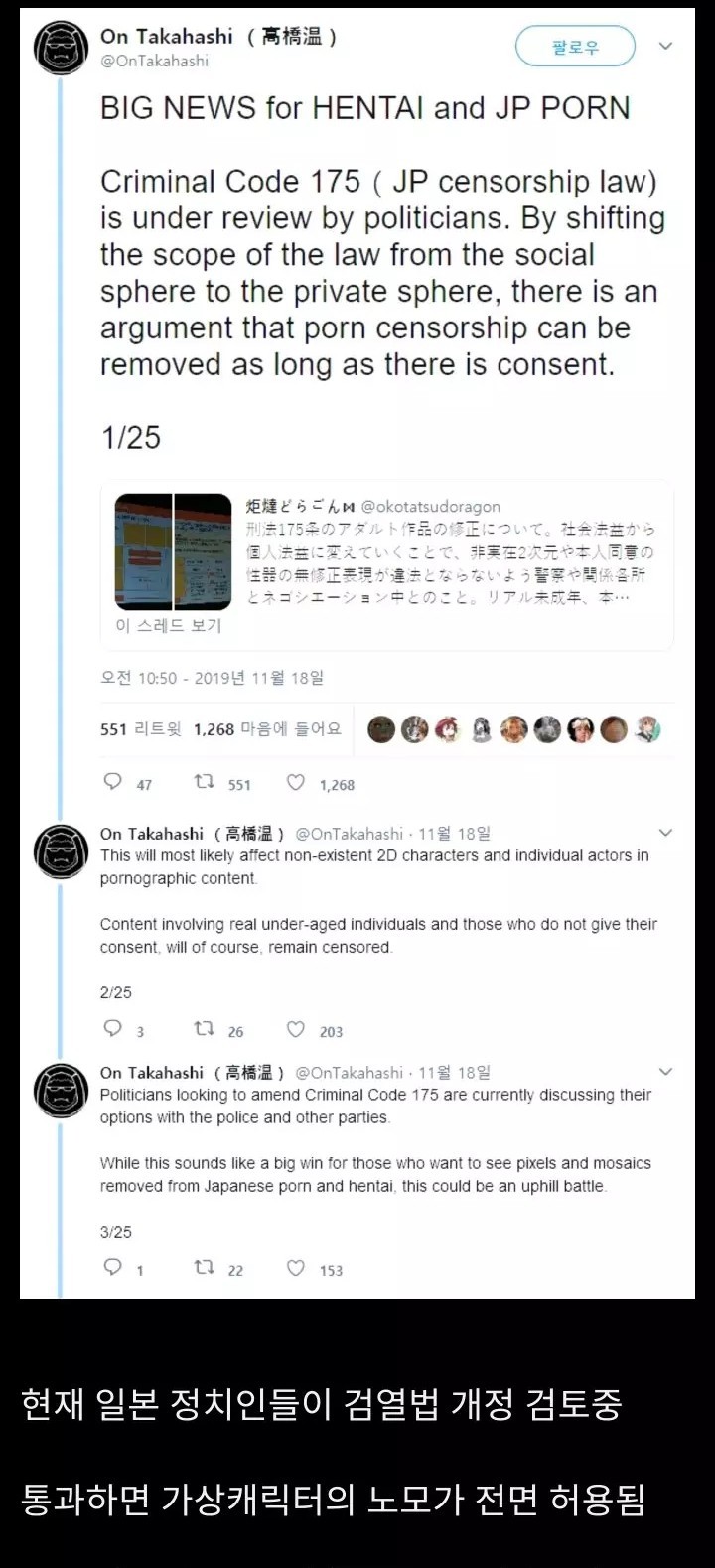Retweet the main tweet with 551 retweets
This screenshot has height=1568, width=715.
[x=204, y=782]
